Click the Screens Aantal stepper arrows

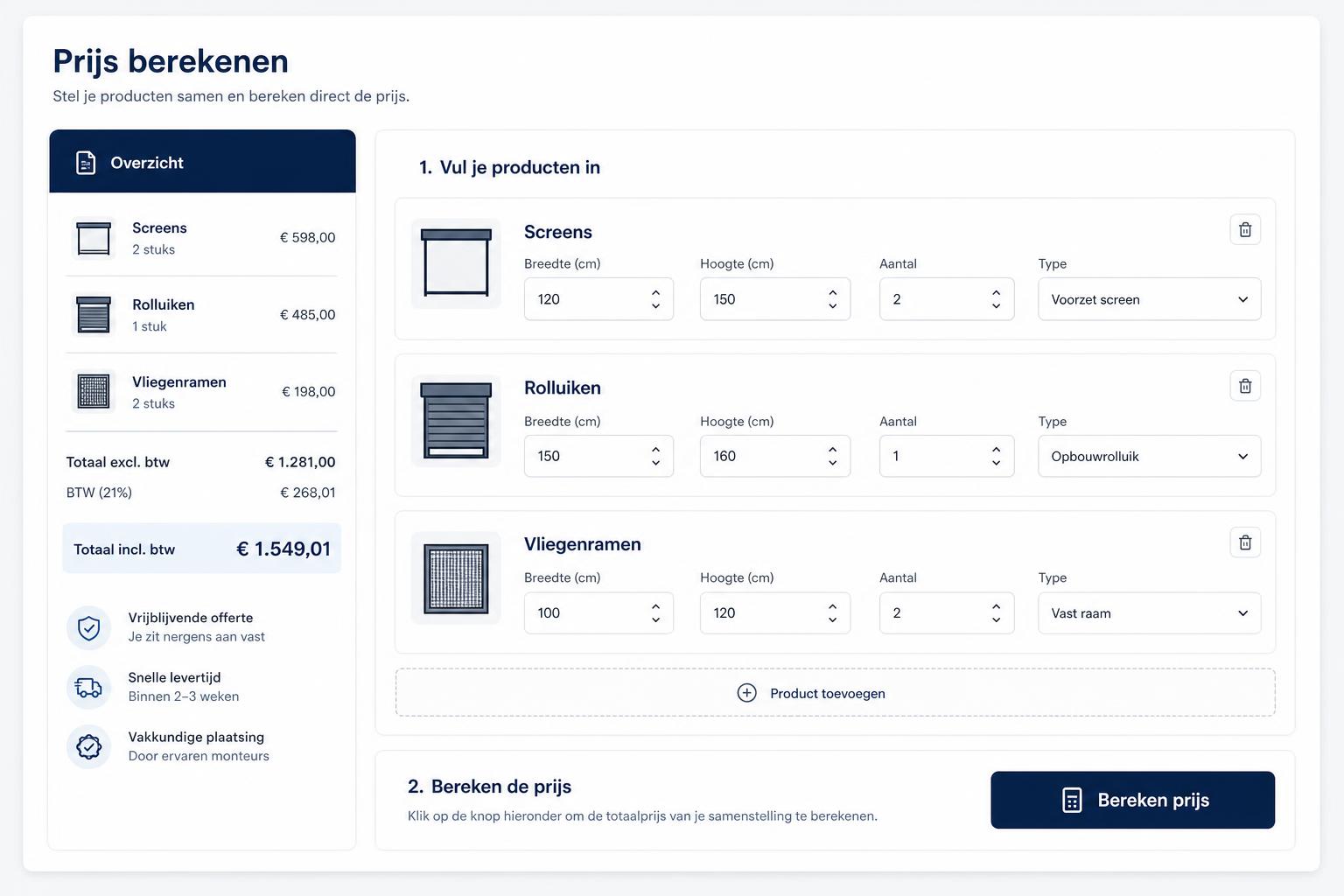[x=996, y=299]
